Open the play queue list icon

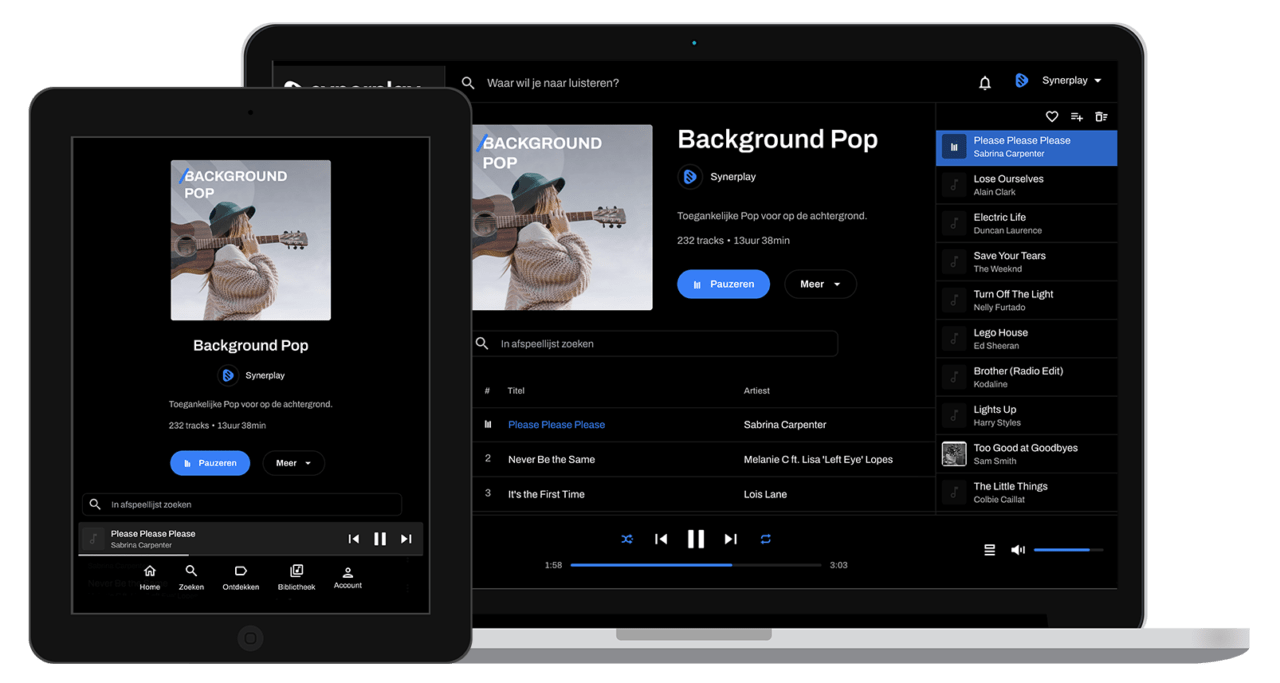(x=989, y=550)
